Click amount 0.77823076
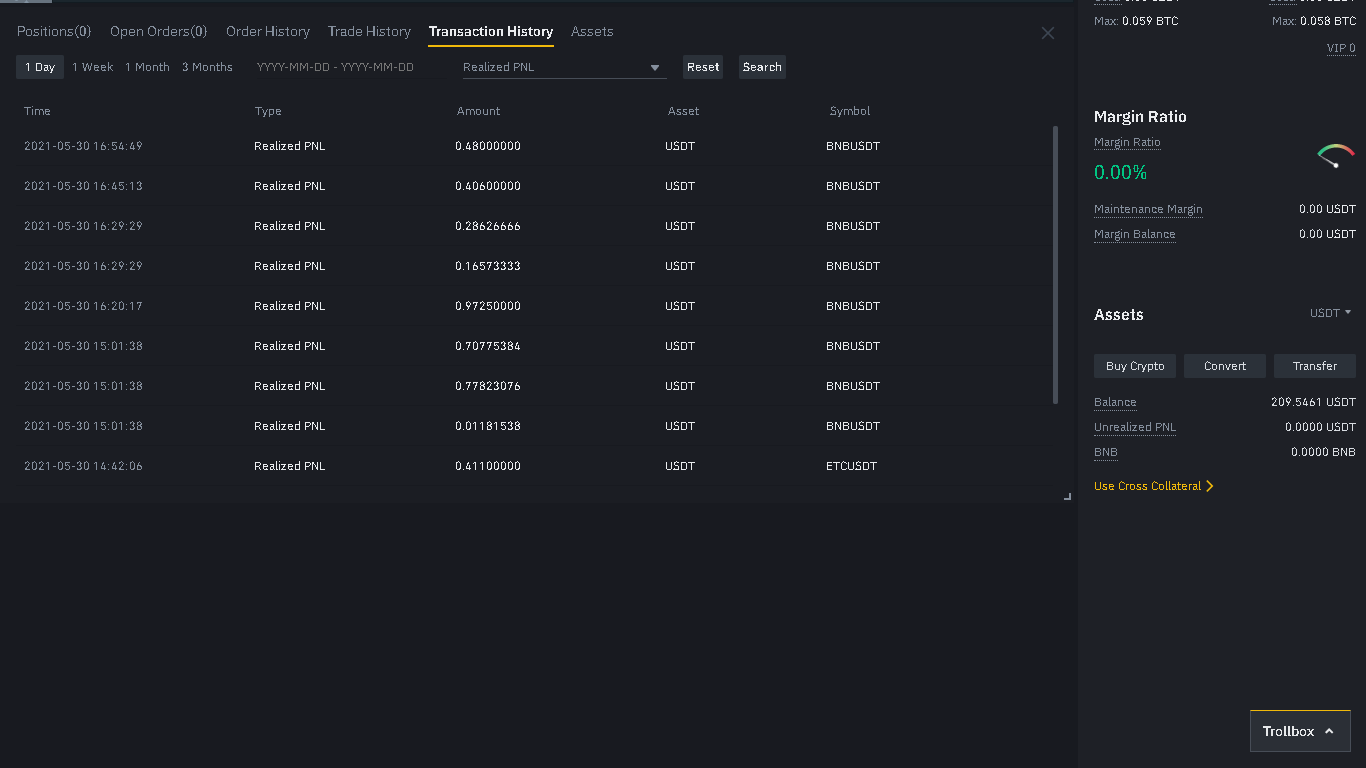 [488, 386]
